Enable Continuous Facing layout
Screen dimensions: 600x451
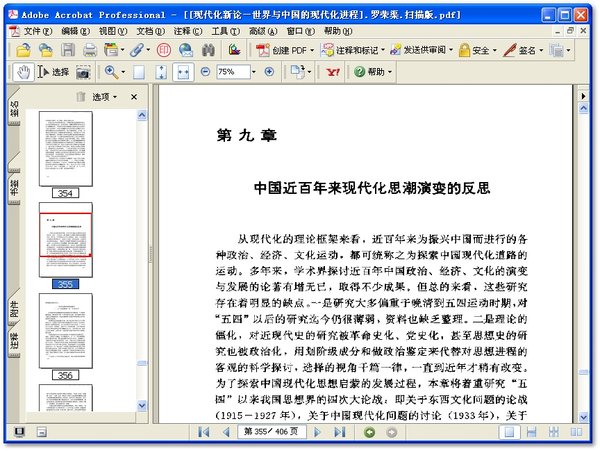point(553,432)
